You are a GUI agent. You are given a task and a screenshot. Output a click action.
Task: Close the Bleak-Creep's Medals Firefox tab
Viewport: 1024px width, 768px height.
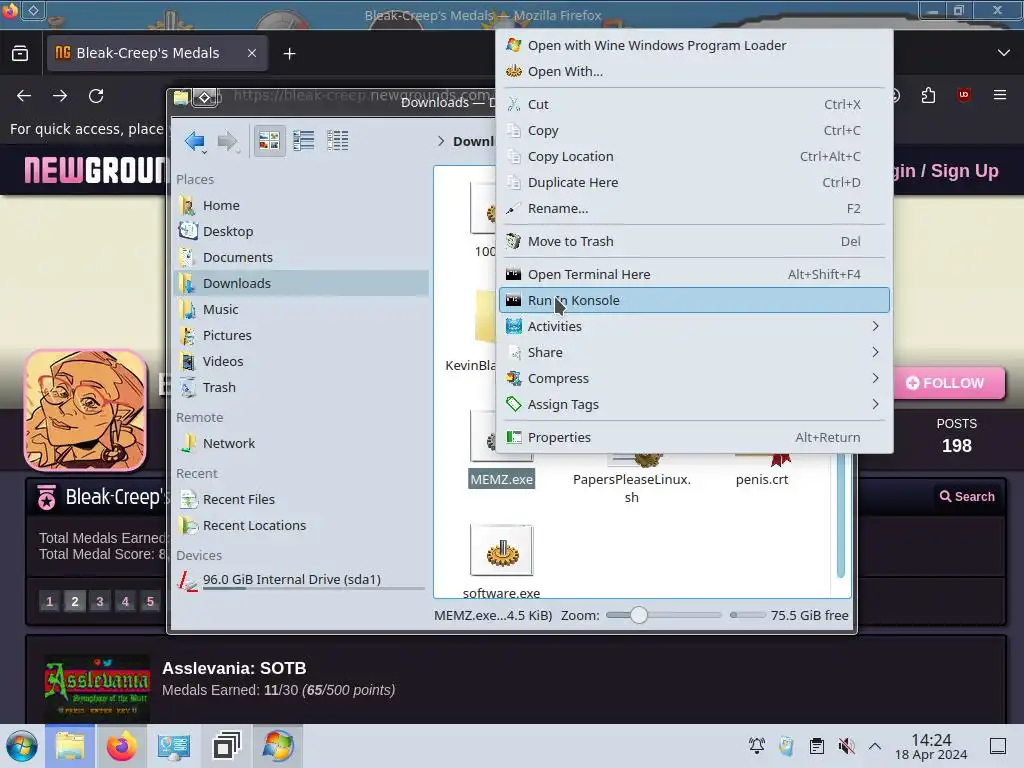251,53
